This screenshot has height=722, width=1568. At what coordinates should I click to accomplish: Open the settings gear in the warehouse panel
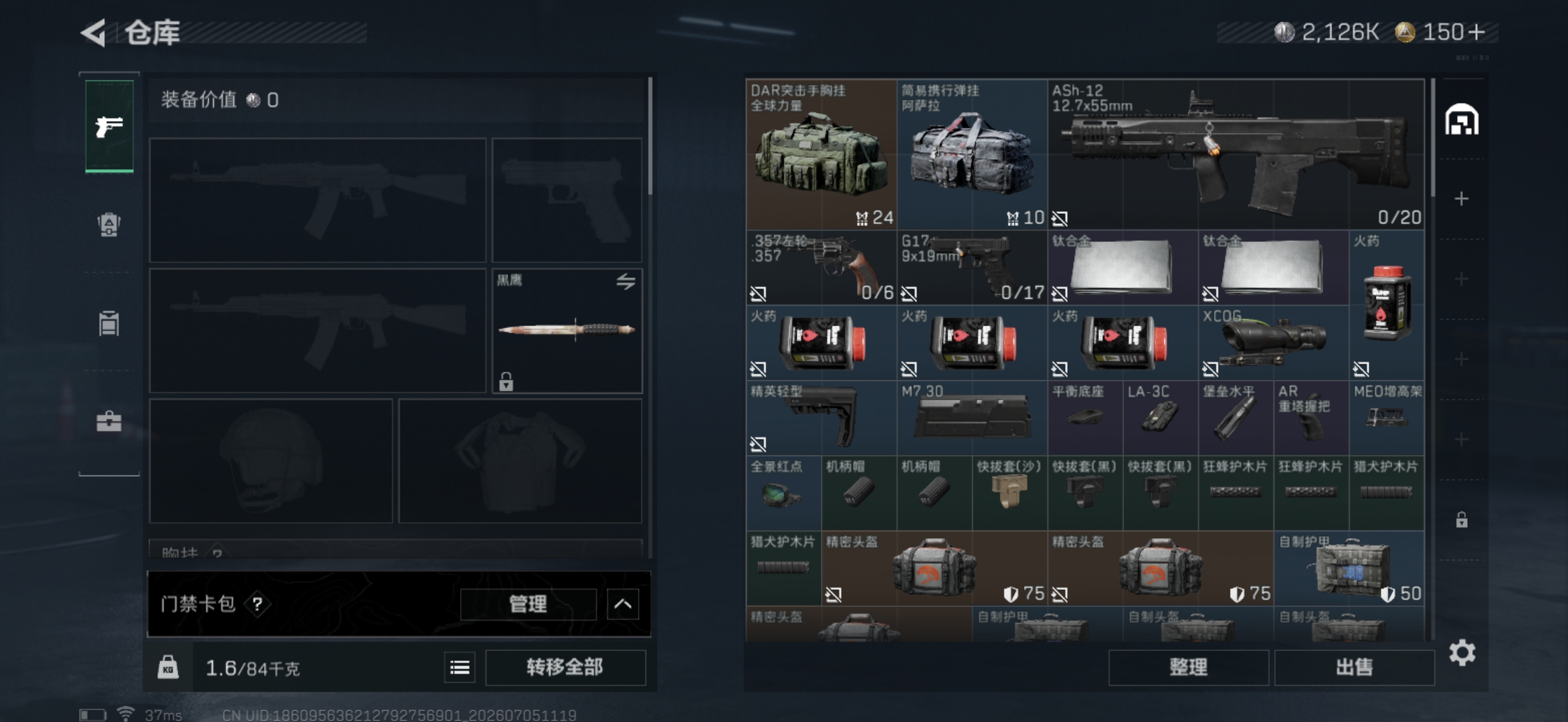[x=1462, y=652]
